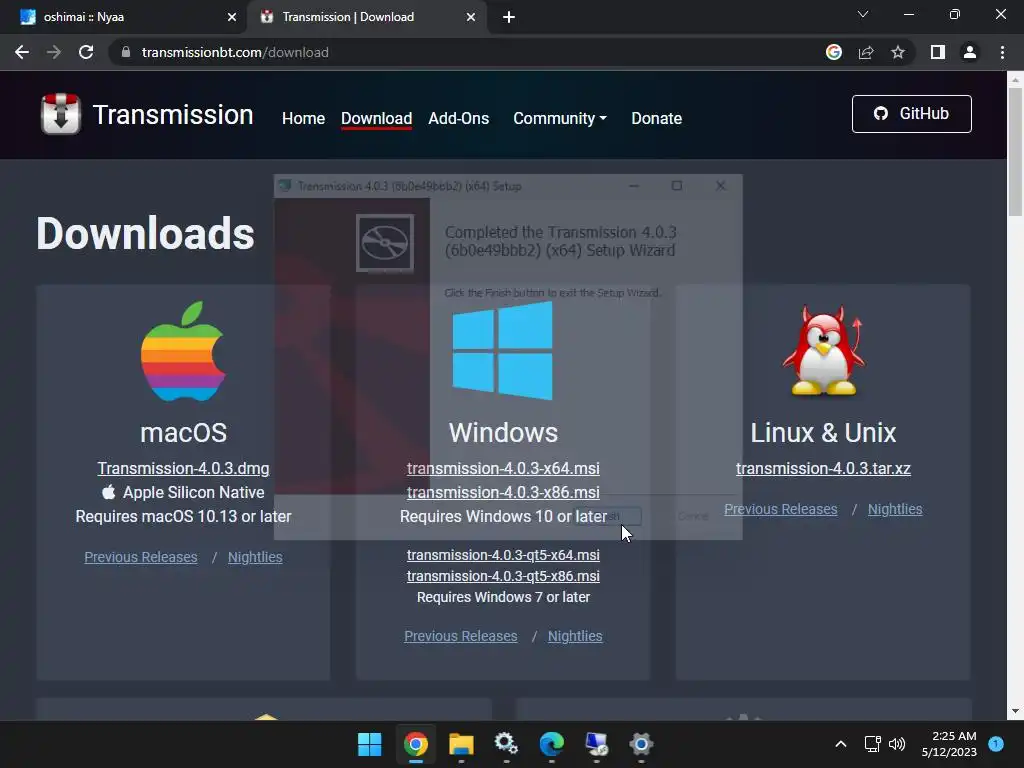Open the gears app icon on taskbar
The width and height of the screenshot is (1024, 768).
tap(506, 744)
